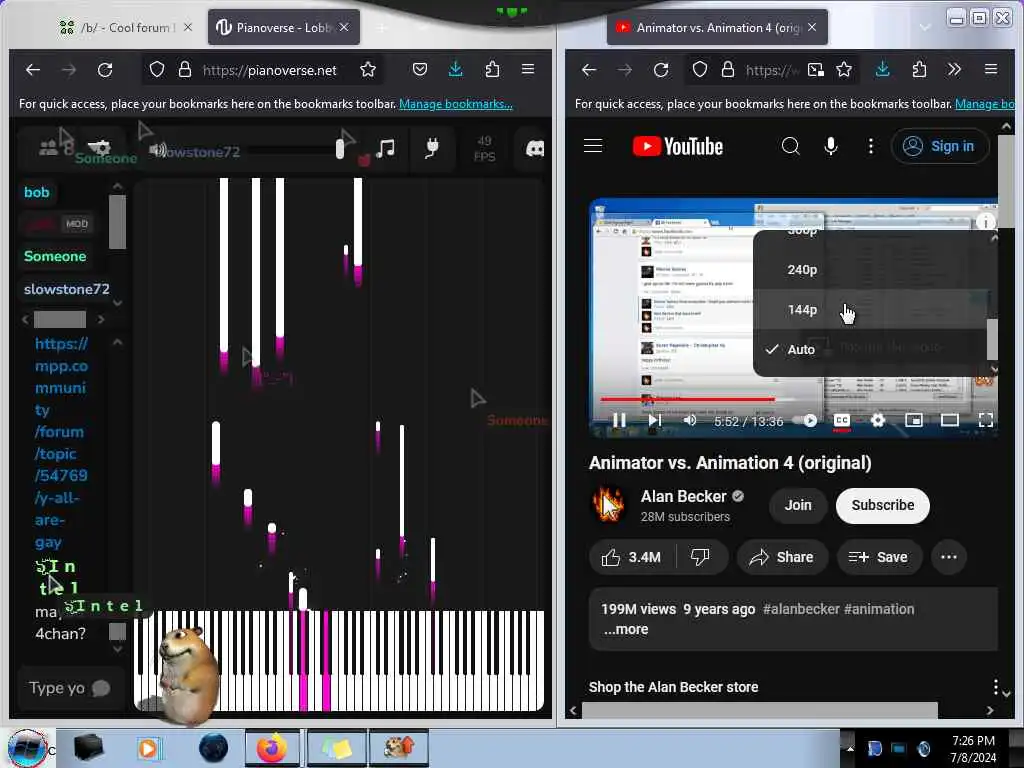The height and width of the screenshot is (768, 1024).
Task: Click the music note icon in Pianoverse
Action: point(385,149)
